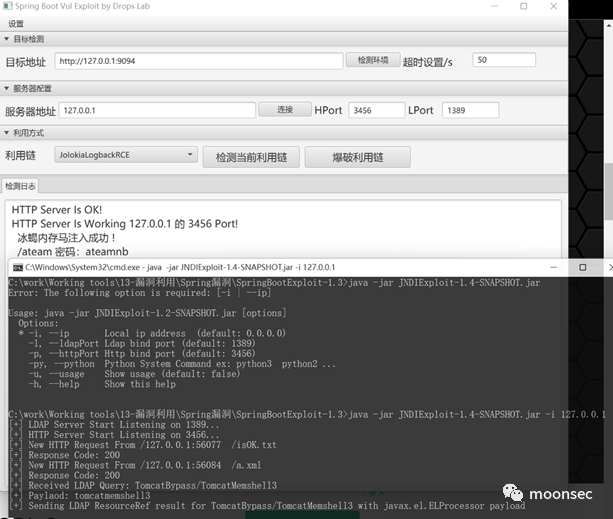
Task: Collapse the 服务器配置 section
Action: (6, 88)
